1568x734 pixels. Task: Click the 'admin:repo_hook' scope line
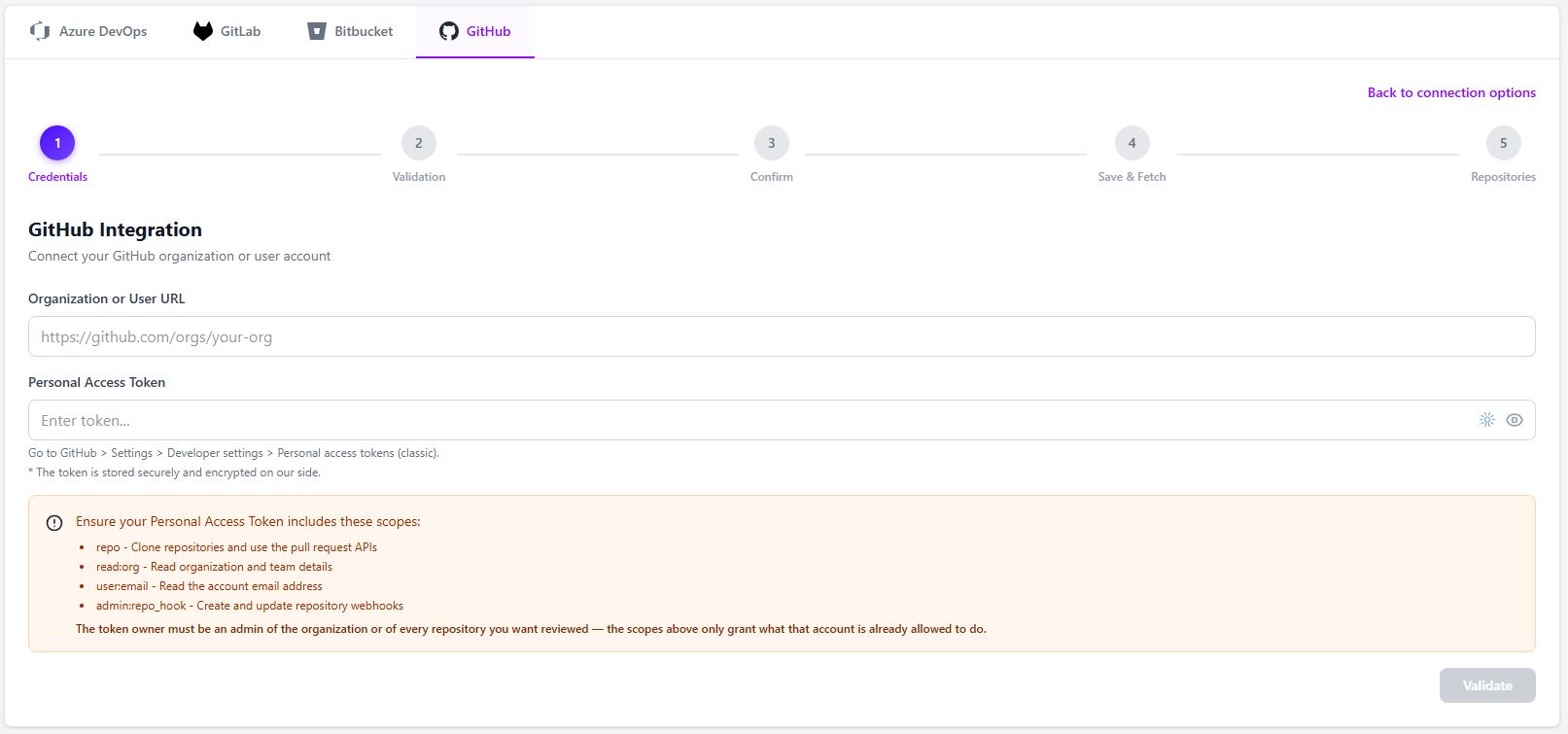pos(249,606)
